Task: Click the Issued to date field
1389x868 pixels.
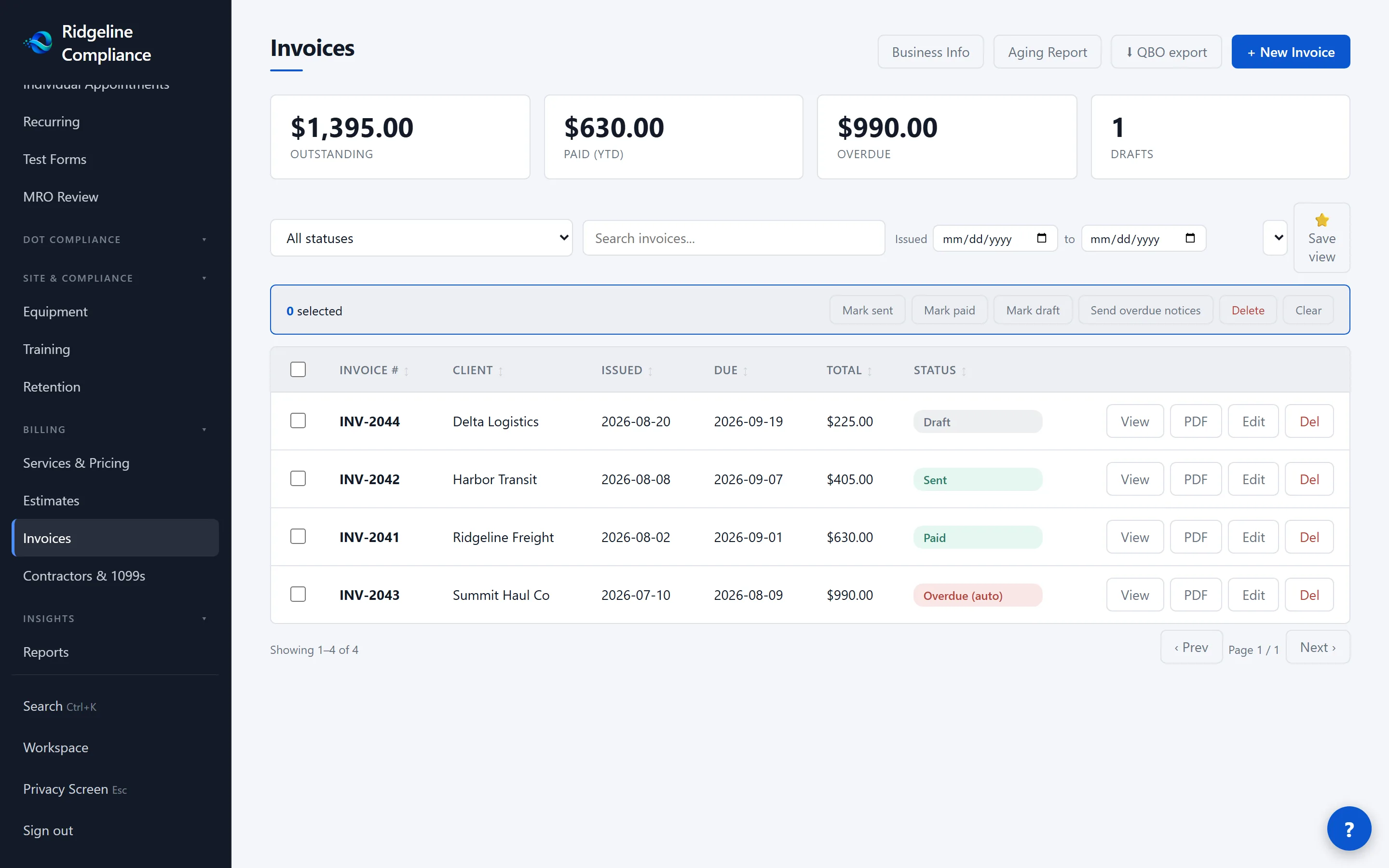Action: [1144, 238]
